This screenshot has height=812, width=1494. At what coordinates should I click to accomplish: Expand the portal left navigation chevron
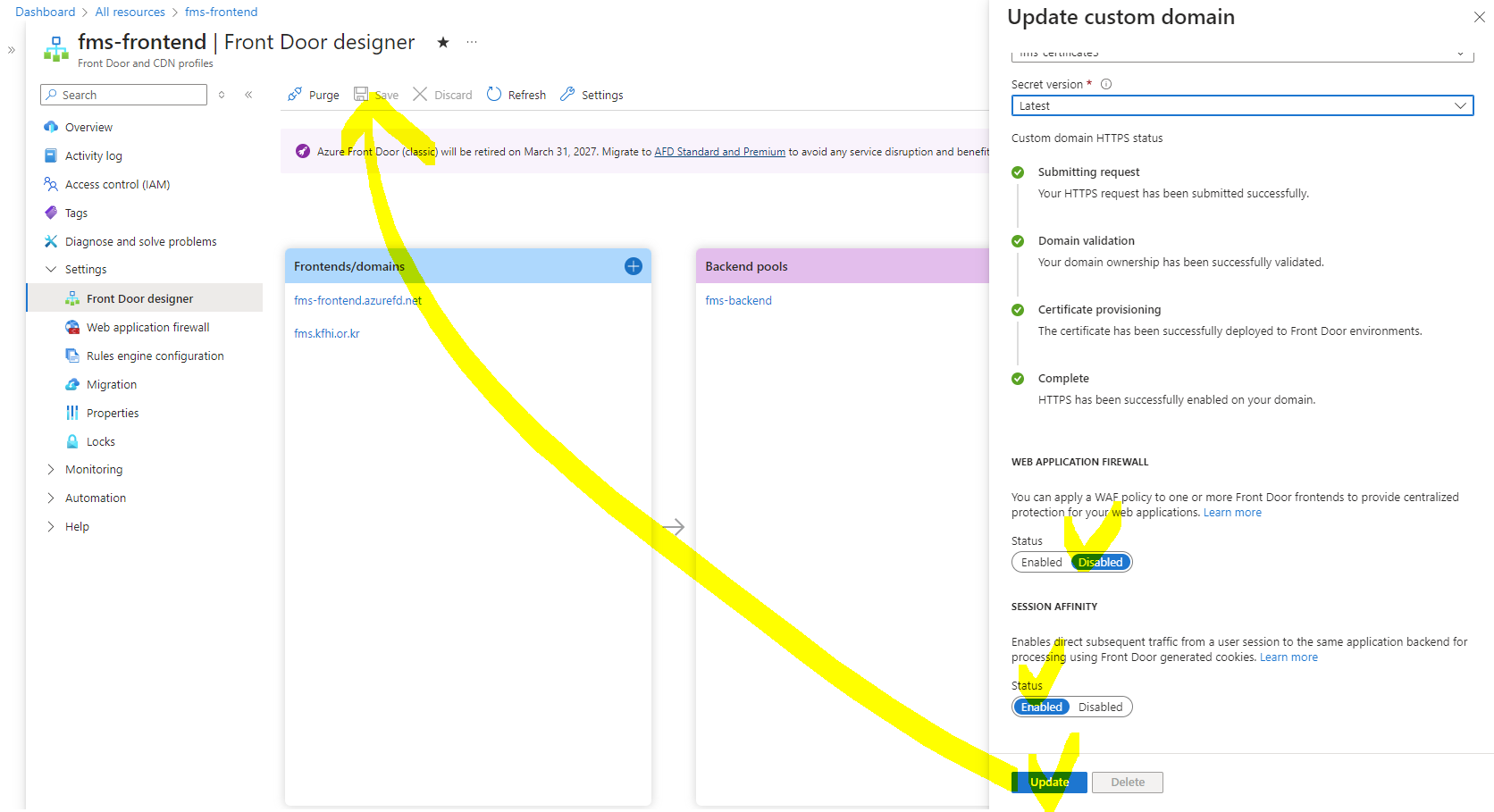tap(12, 50)
